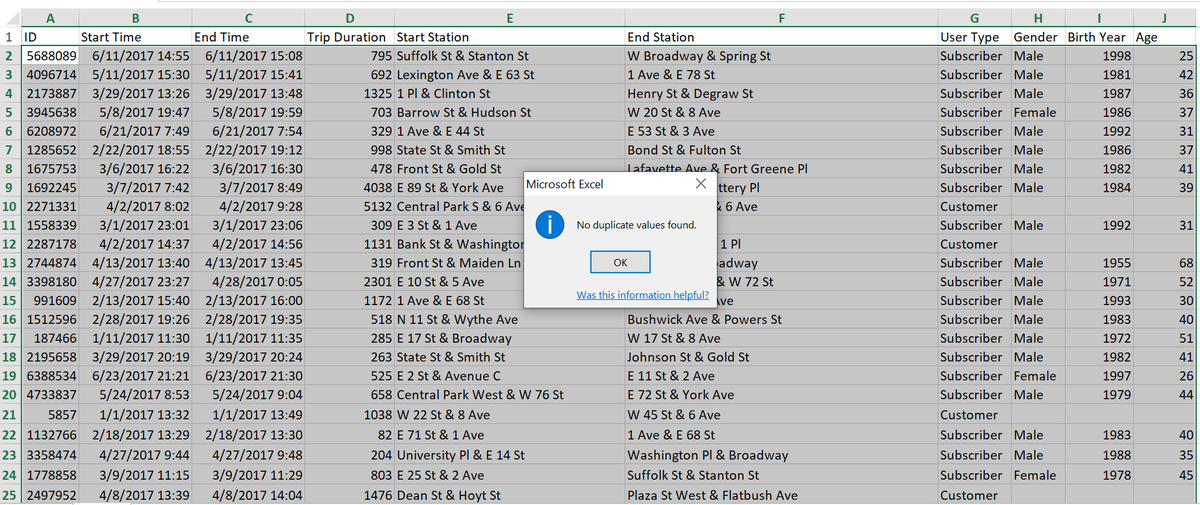Select cell 'E 72 St & York Ave'
Viewport: 1200px width, 505px height.
coord(781,395)
